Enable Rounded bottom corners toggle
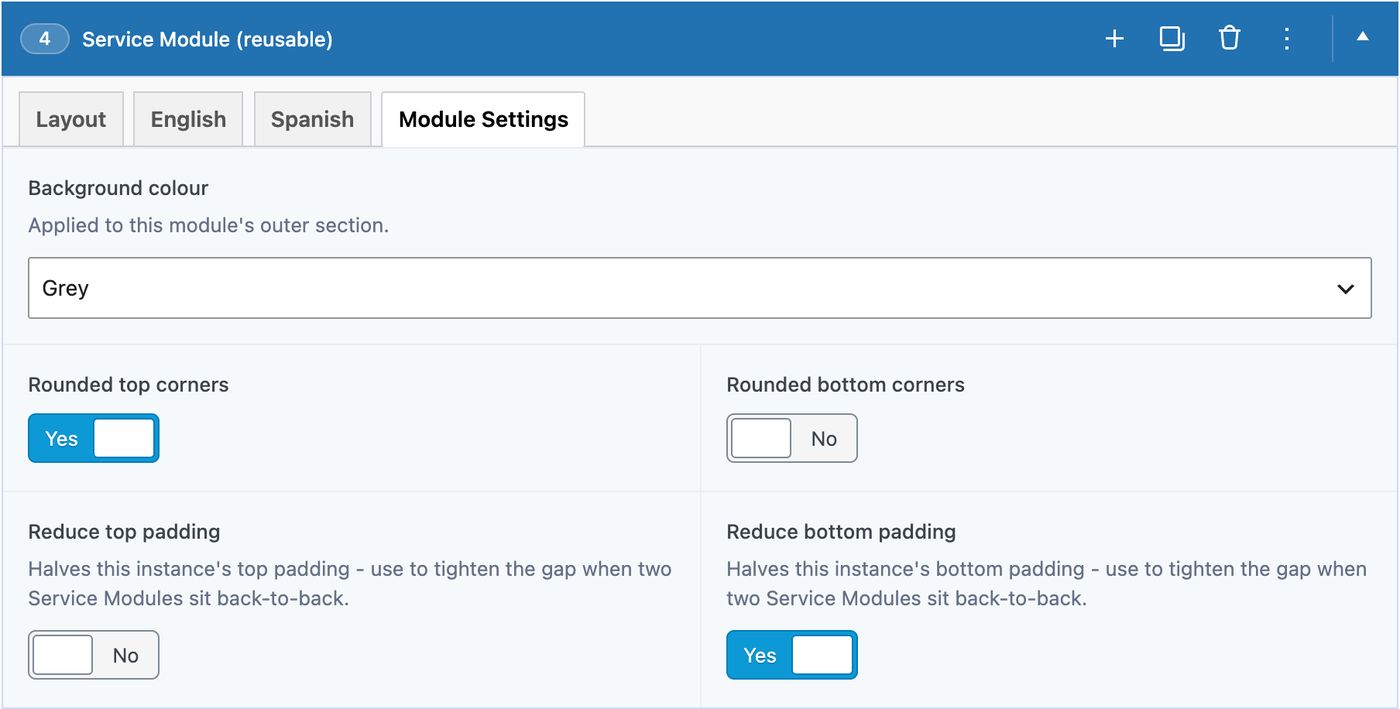The image size is (1400, 709). coord(792,438)
